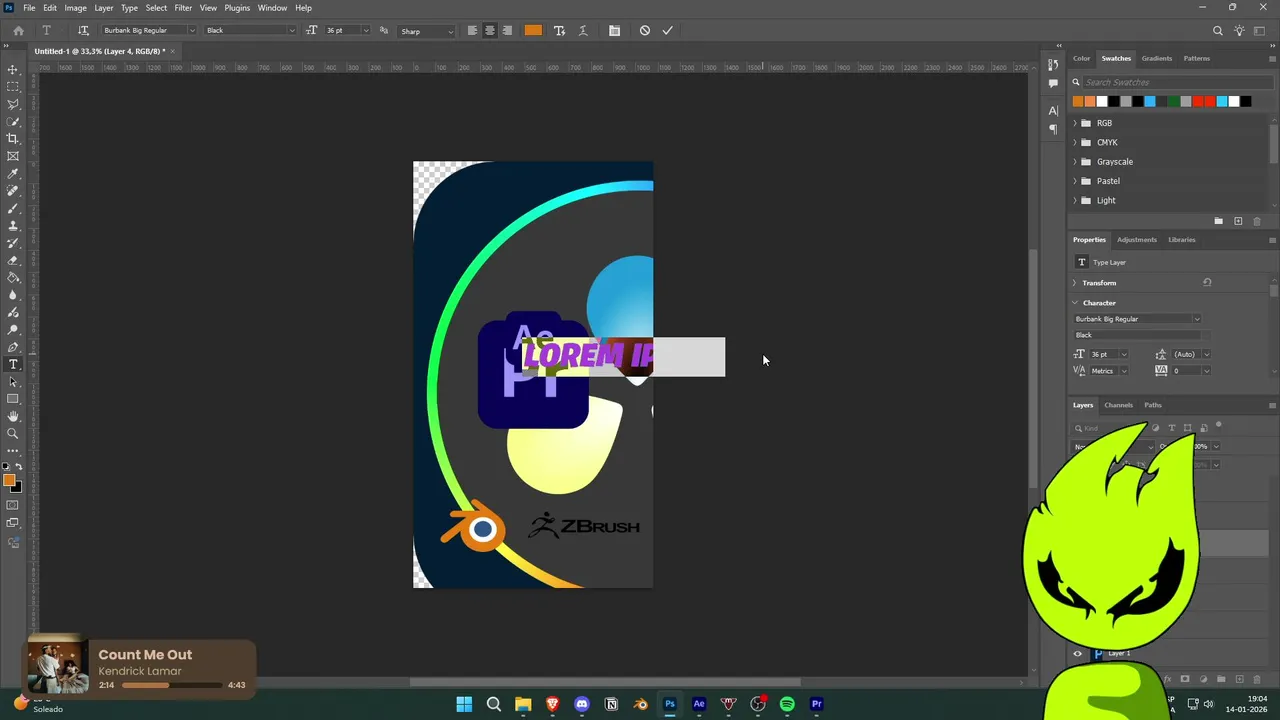Delete swatch using trash icon
The height and width of the screenshot is (720, 1280).
[1257, 221]
